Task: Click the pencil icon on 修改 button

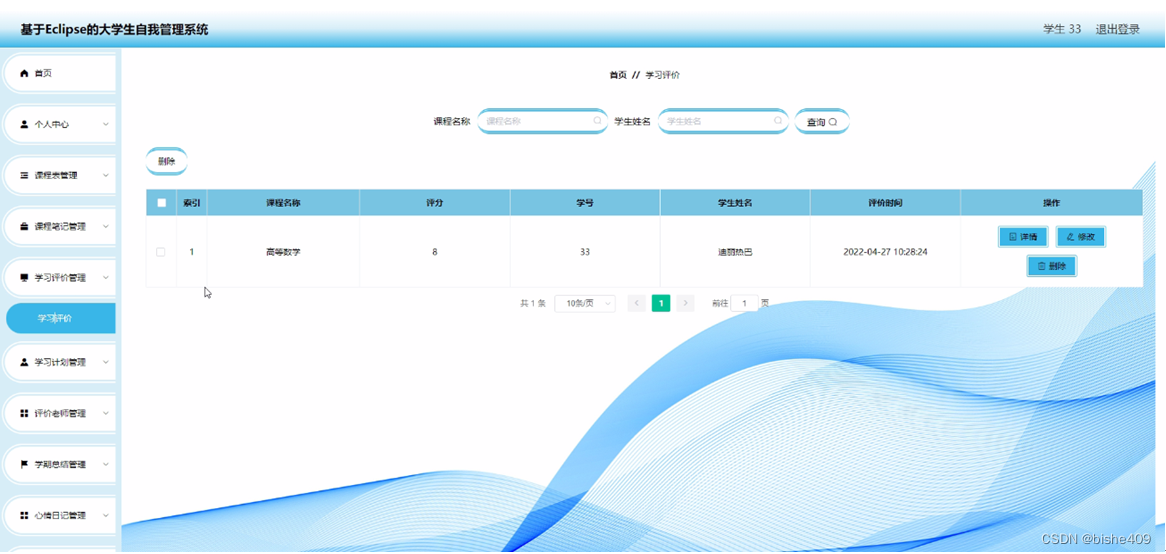Action: pos(1070,236)
